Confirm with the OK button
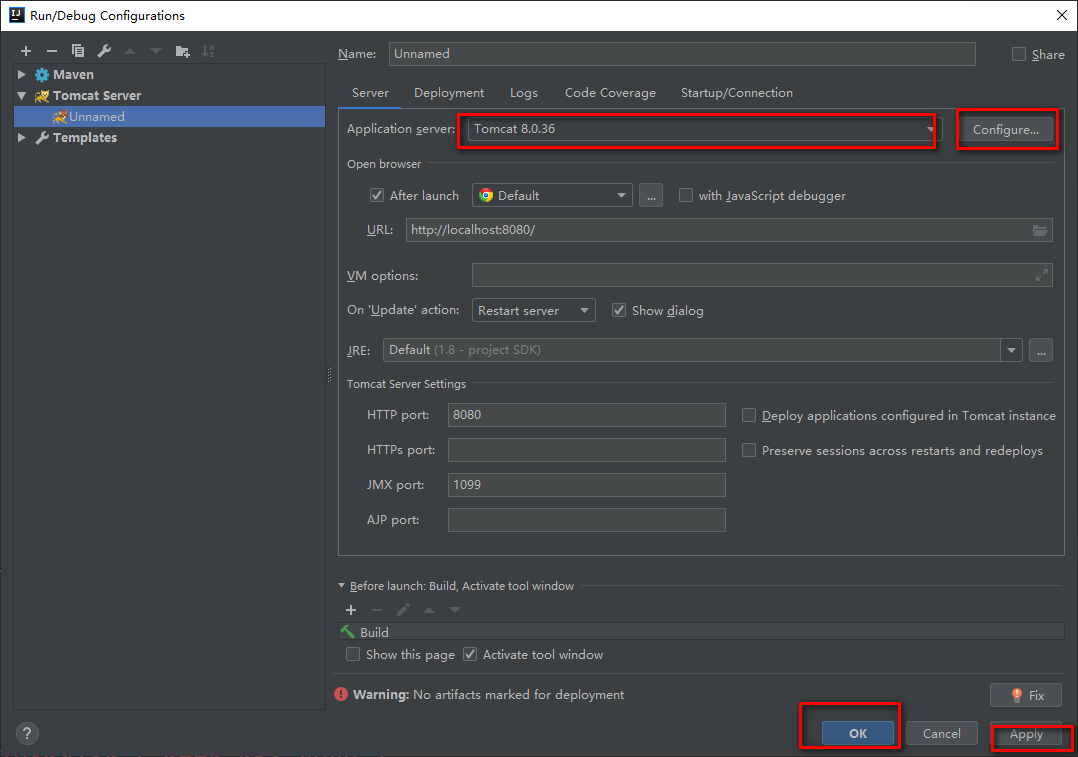The image size is (1078, 757). [858, 734]
